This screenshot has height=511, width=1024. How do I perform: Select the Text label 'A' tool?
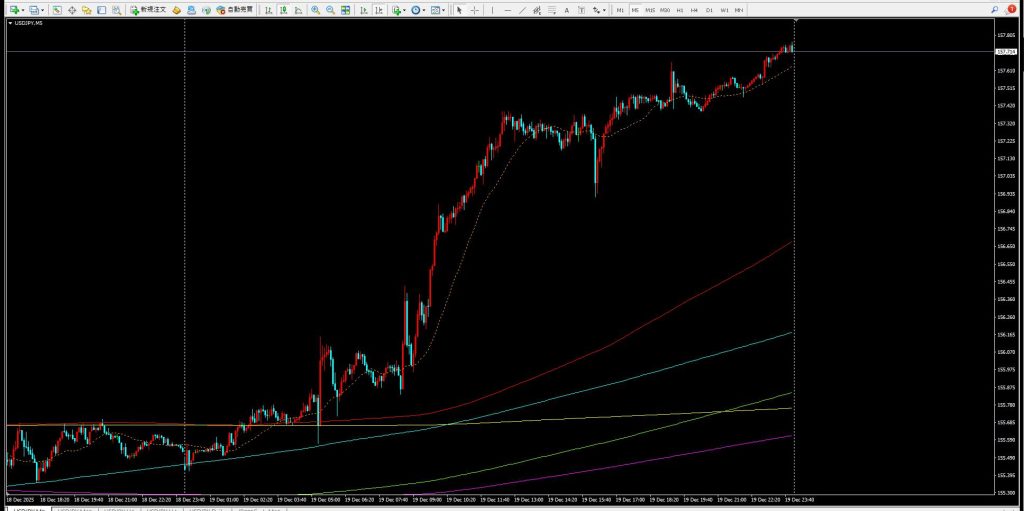pyautogui.click(x=568, y=10)
